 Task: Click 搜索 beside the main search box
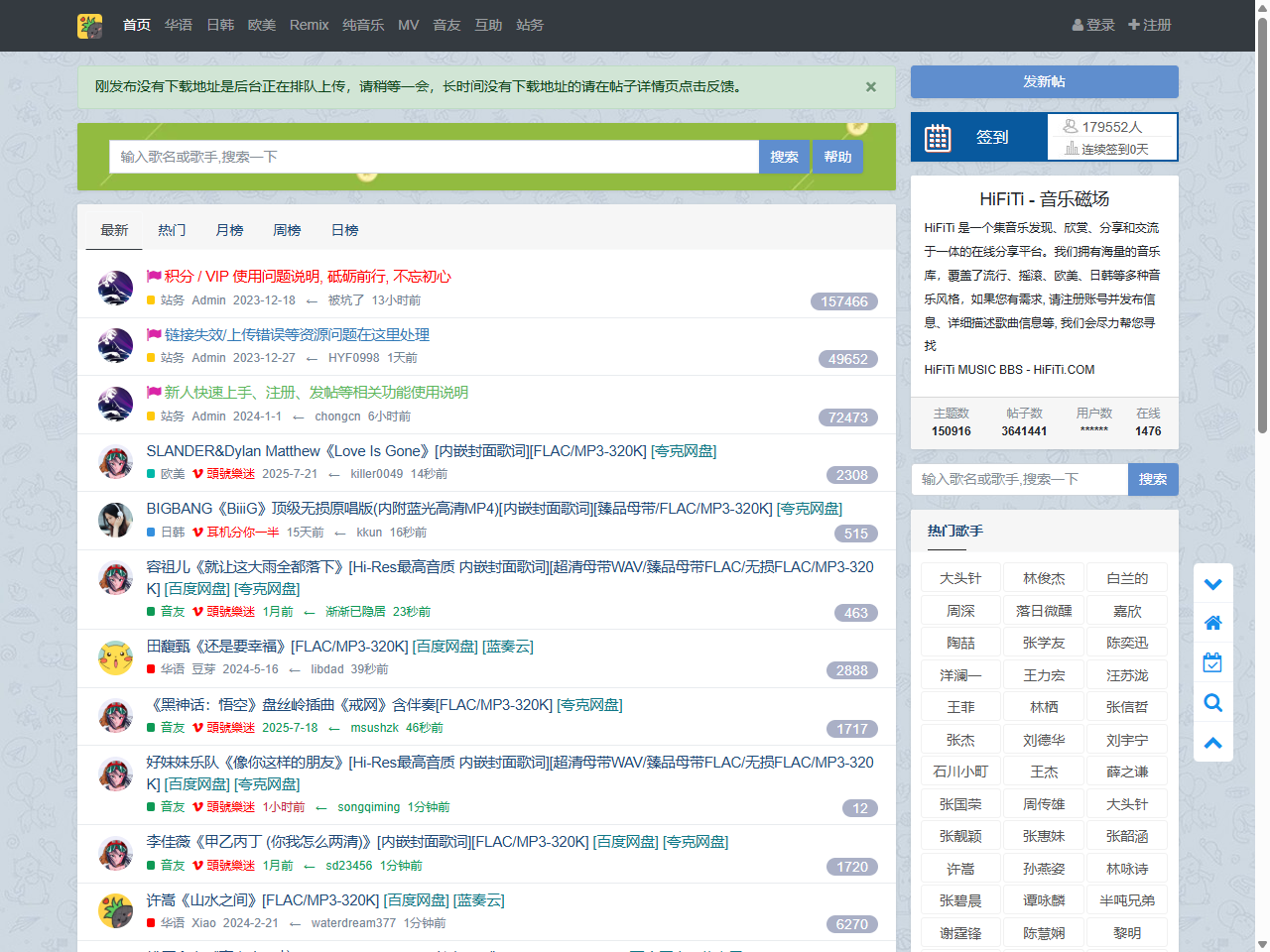tap(784, 157)
